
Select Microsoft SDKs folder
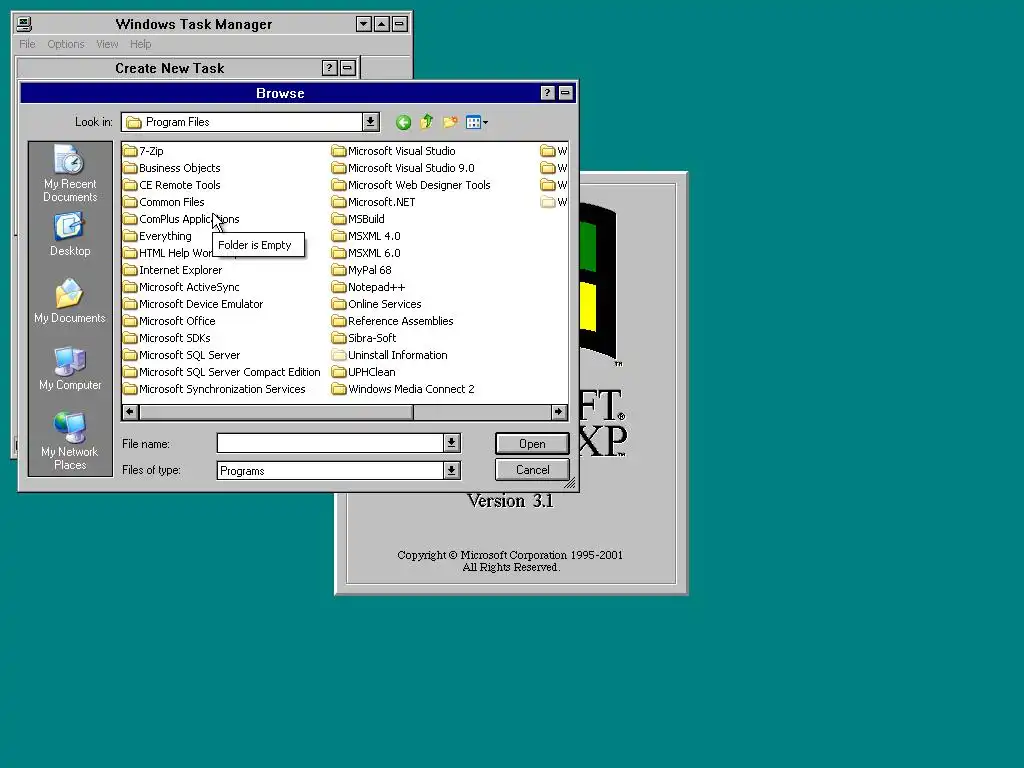tap(167, 338)
